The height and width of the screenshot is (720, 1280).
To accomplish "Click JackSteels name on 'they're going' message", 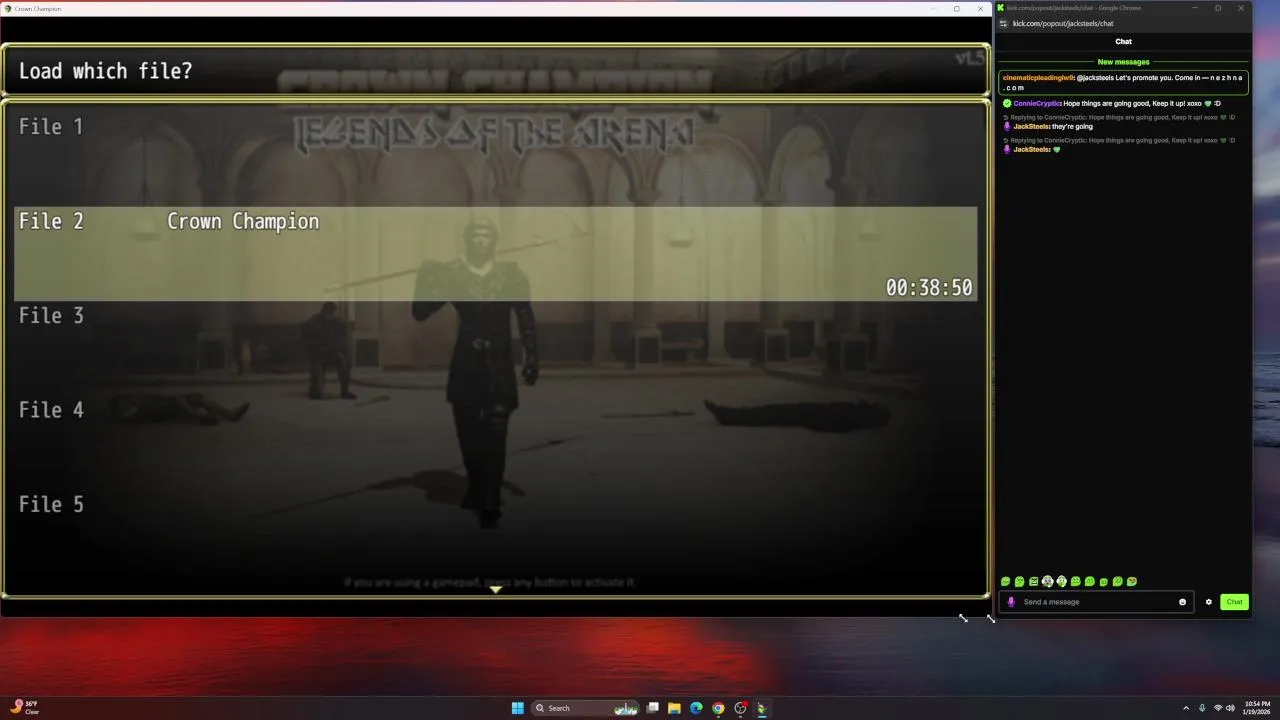I will click(1031, 126).
